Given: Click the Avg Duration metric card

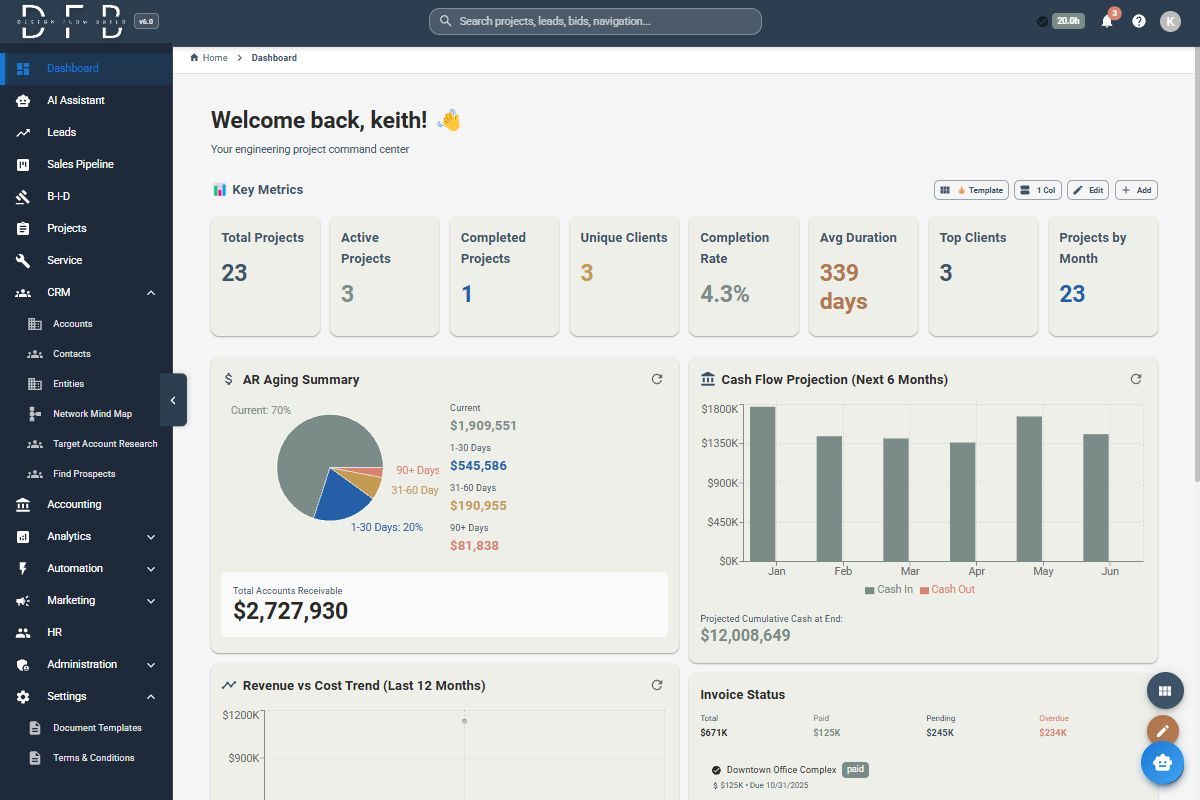Looking at the screenshot, I should click(864, 276).
